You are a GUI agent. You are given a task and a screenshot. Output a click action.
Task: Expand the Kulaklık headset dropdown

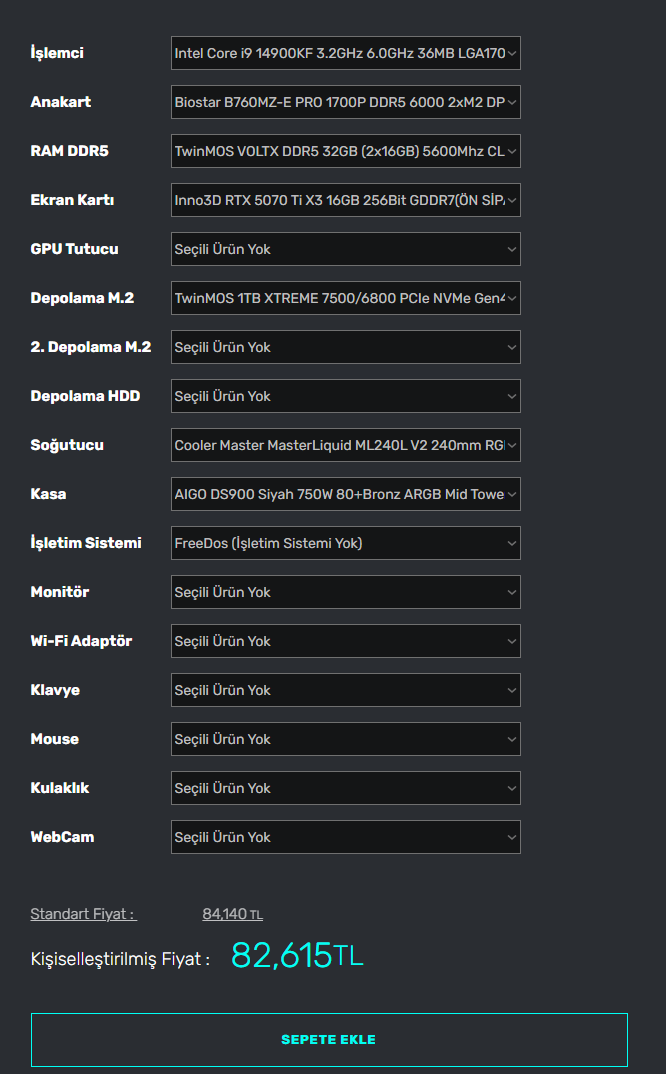tap(345, 788)
